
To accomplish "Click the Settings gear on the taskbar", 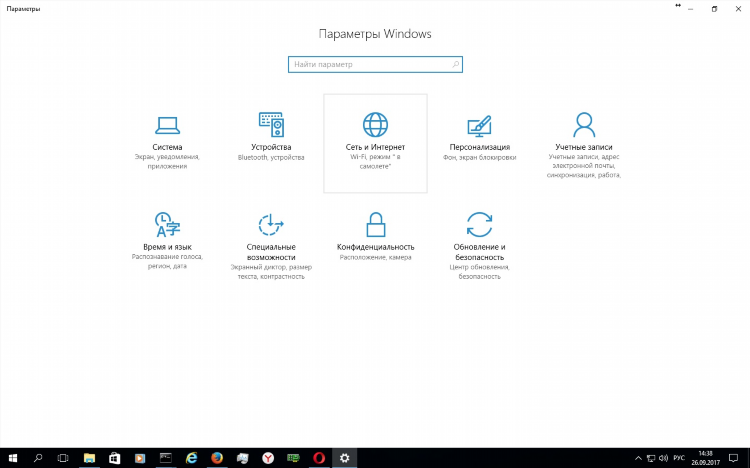I will tap(344, 458).
